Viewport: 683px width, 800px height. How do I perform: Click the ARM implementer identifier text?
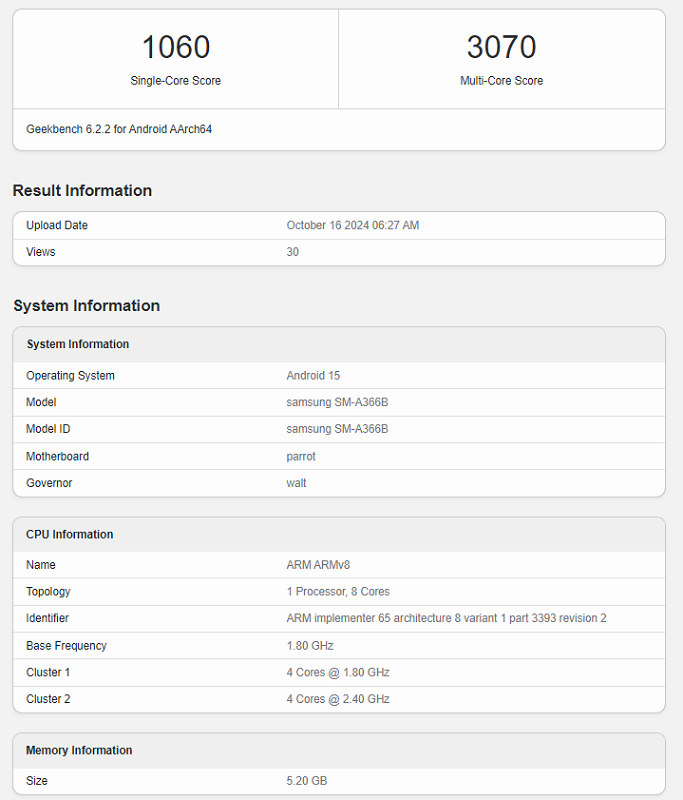[x=446, y=619]
